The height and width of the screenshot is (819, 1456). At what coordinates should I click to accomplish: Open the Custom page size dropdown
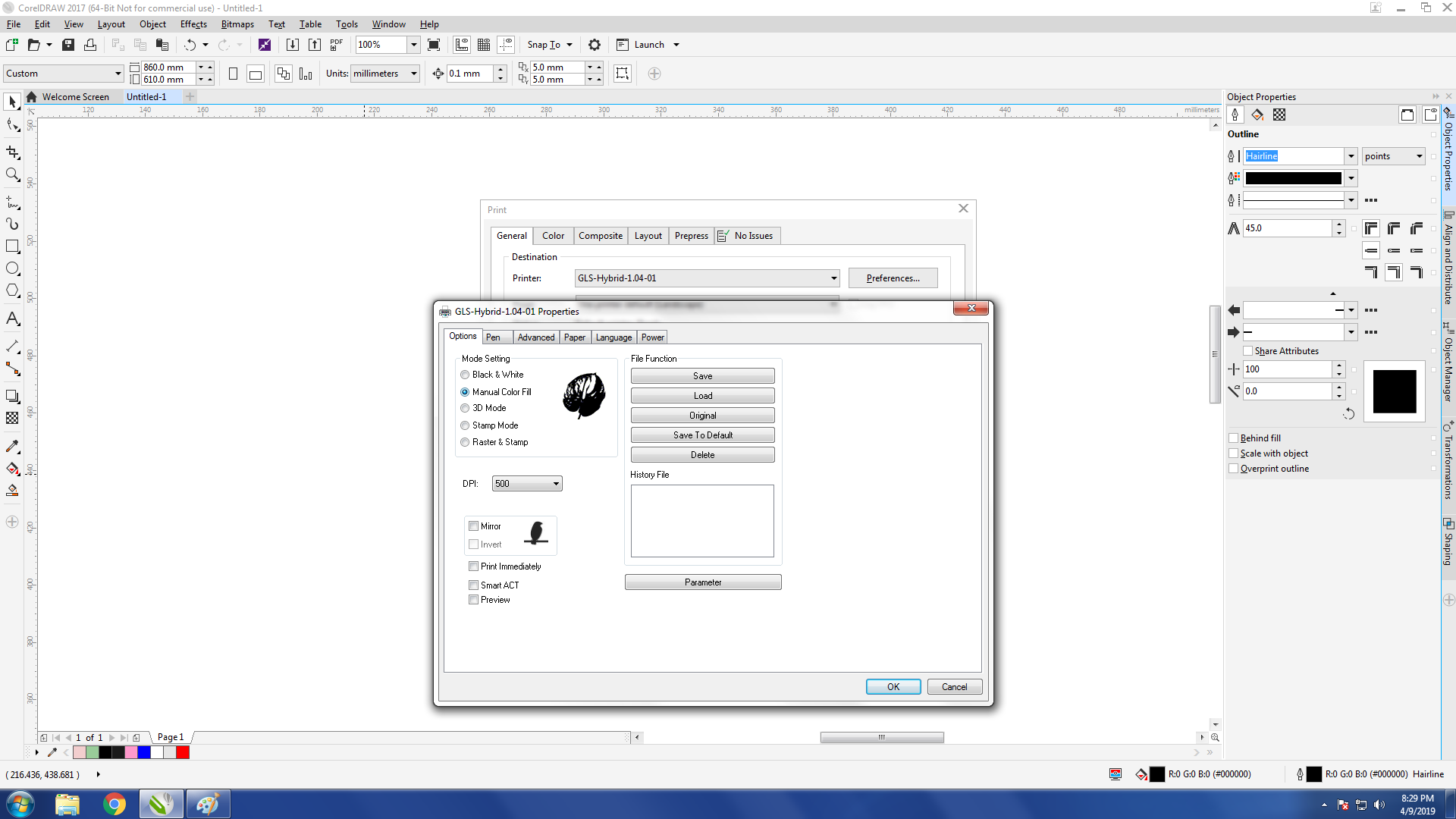(118, 74)
